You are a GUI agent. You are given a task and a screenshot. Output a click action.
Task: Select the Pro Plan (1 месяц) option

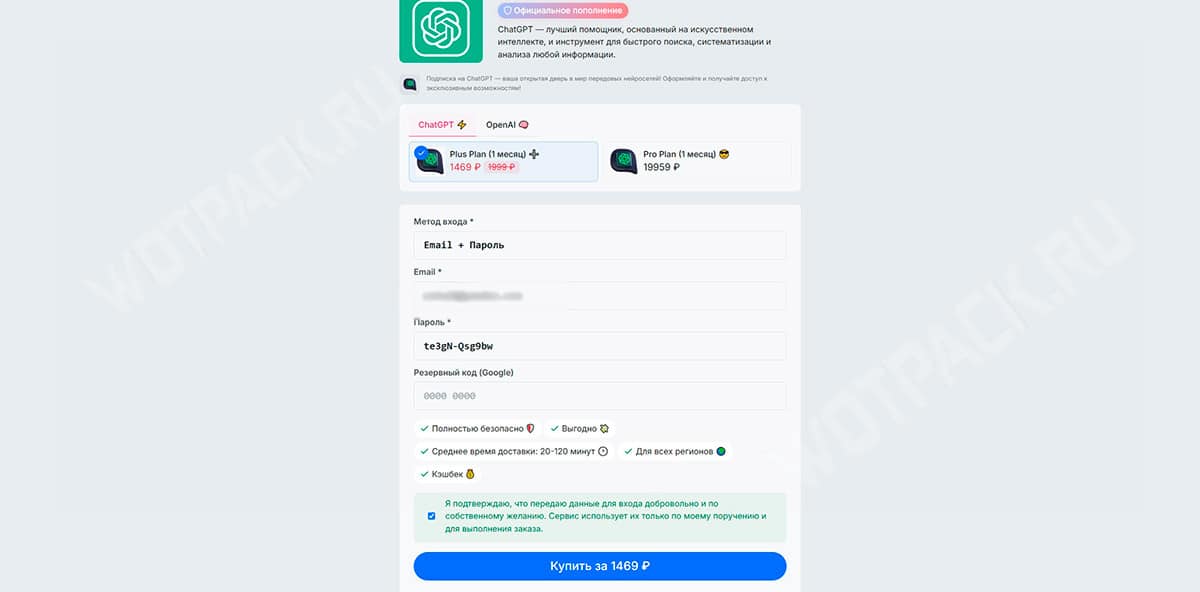coord(697,161)
